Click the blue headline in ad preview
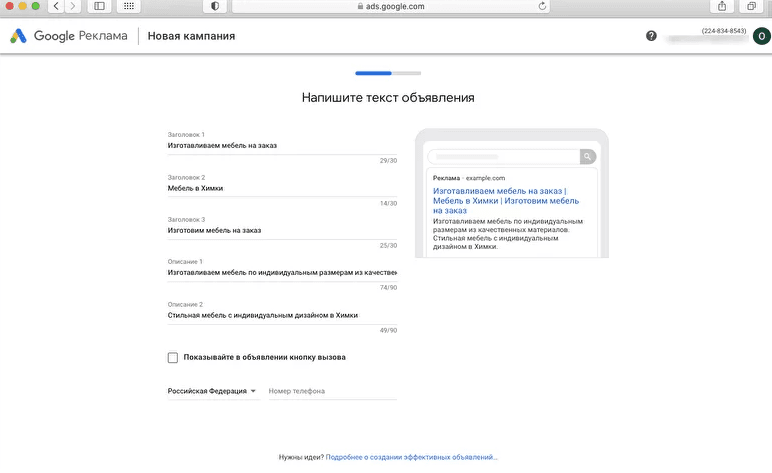Viewport: 772px width, 473px height. [x=506, y=201]
